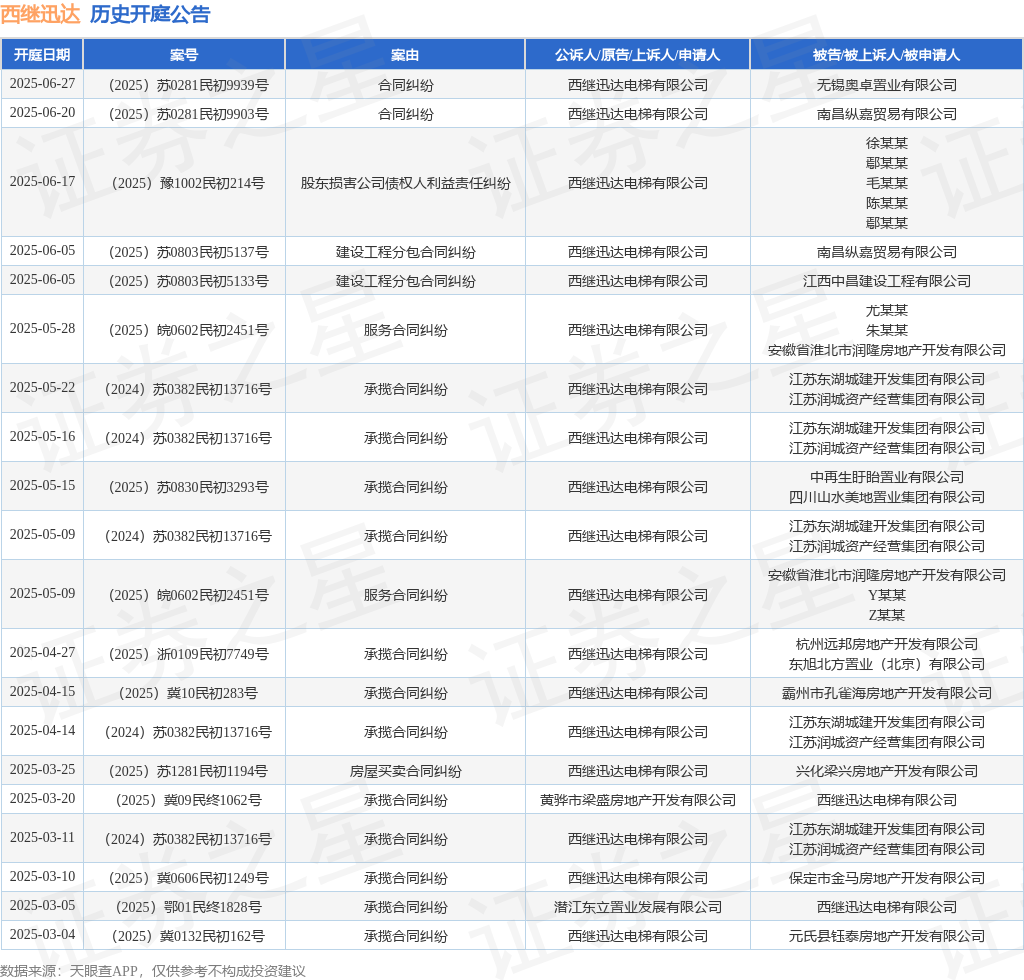Click plaintiff 潜江东立置业发展有限公司
This screenshot has height=980, width=1024.
(637, 907)
